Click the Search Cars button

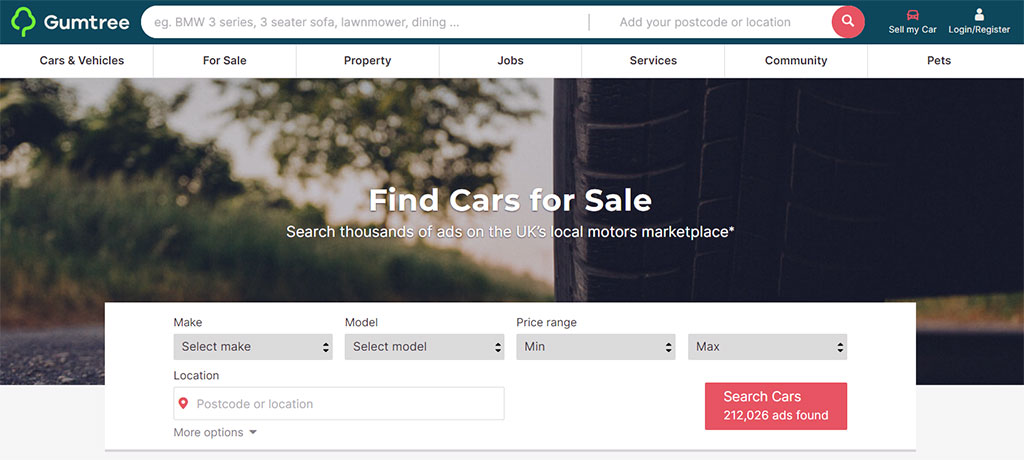tap(776, 406)
